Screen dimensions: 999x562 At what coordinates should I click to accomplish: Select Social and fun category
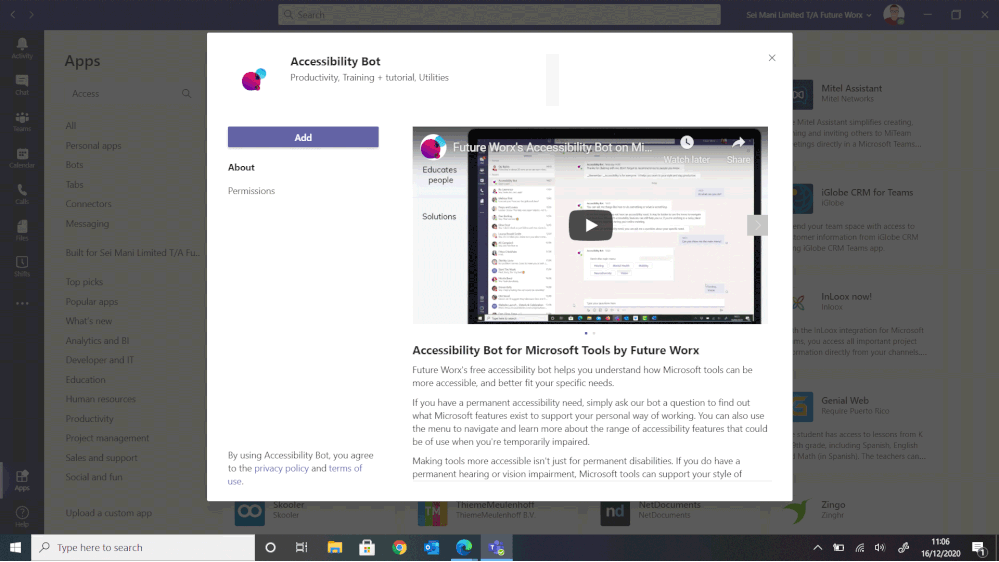[x=94, y=477]
